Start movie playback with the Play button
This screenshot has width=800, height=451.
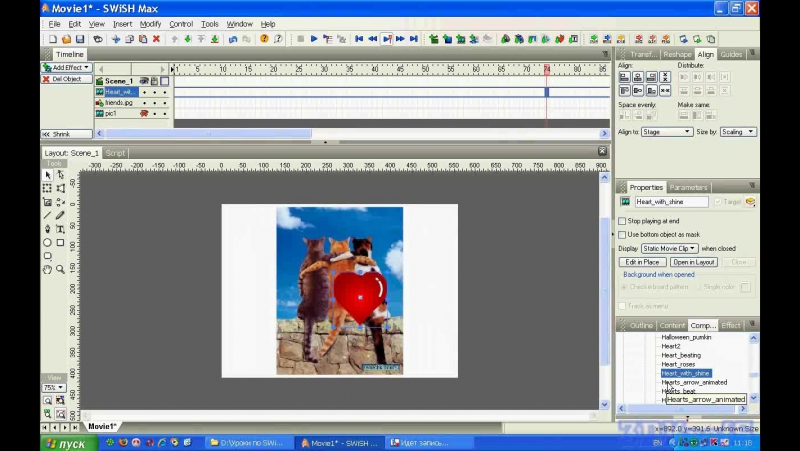tap(314, 39)
